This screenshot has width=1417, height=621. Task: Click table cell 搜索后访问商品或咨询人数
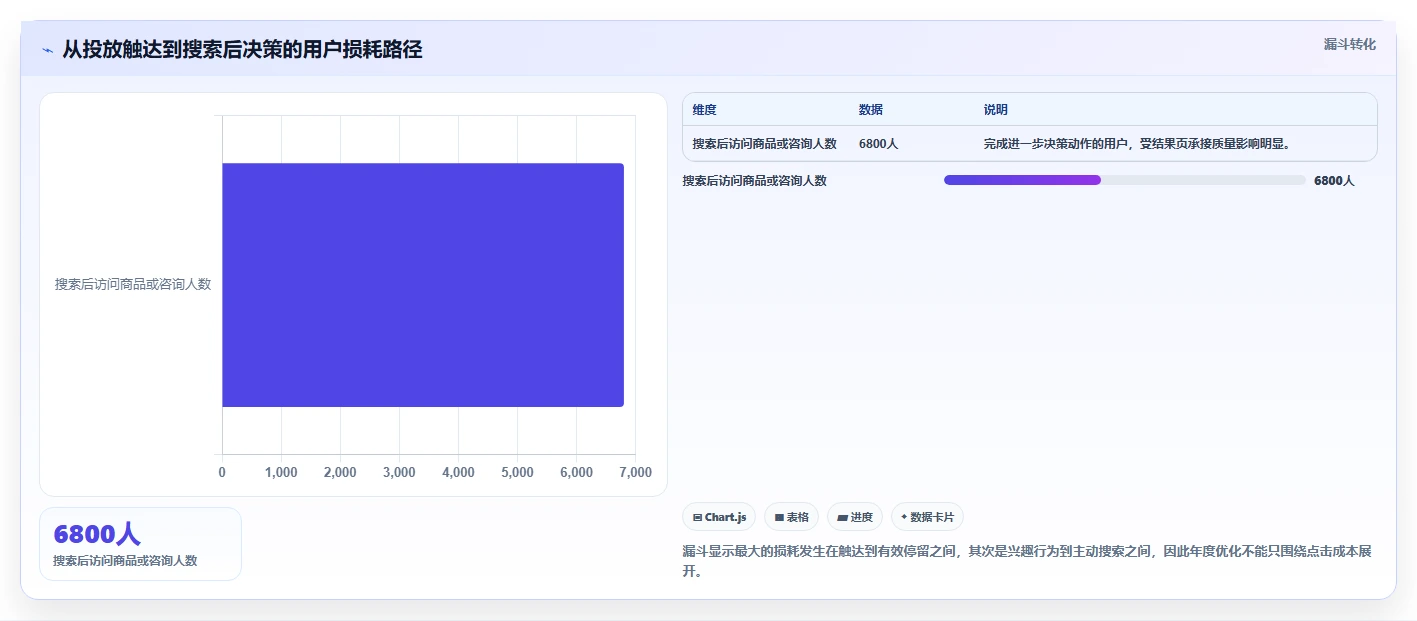765,144
